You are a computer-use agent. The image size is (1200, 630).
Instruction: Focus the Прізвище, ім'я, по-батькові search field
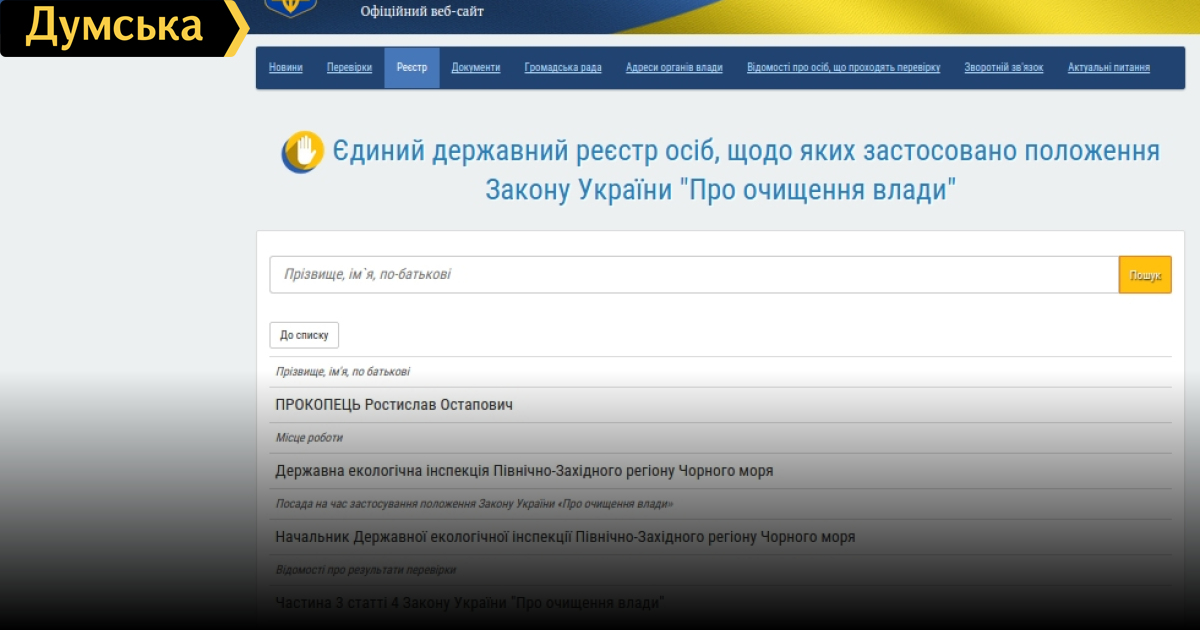[693, 274]
